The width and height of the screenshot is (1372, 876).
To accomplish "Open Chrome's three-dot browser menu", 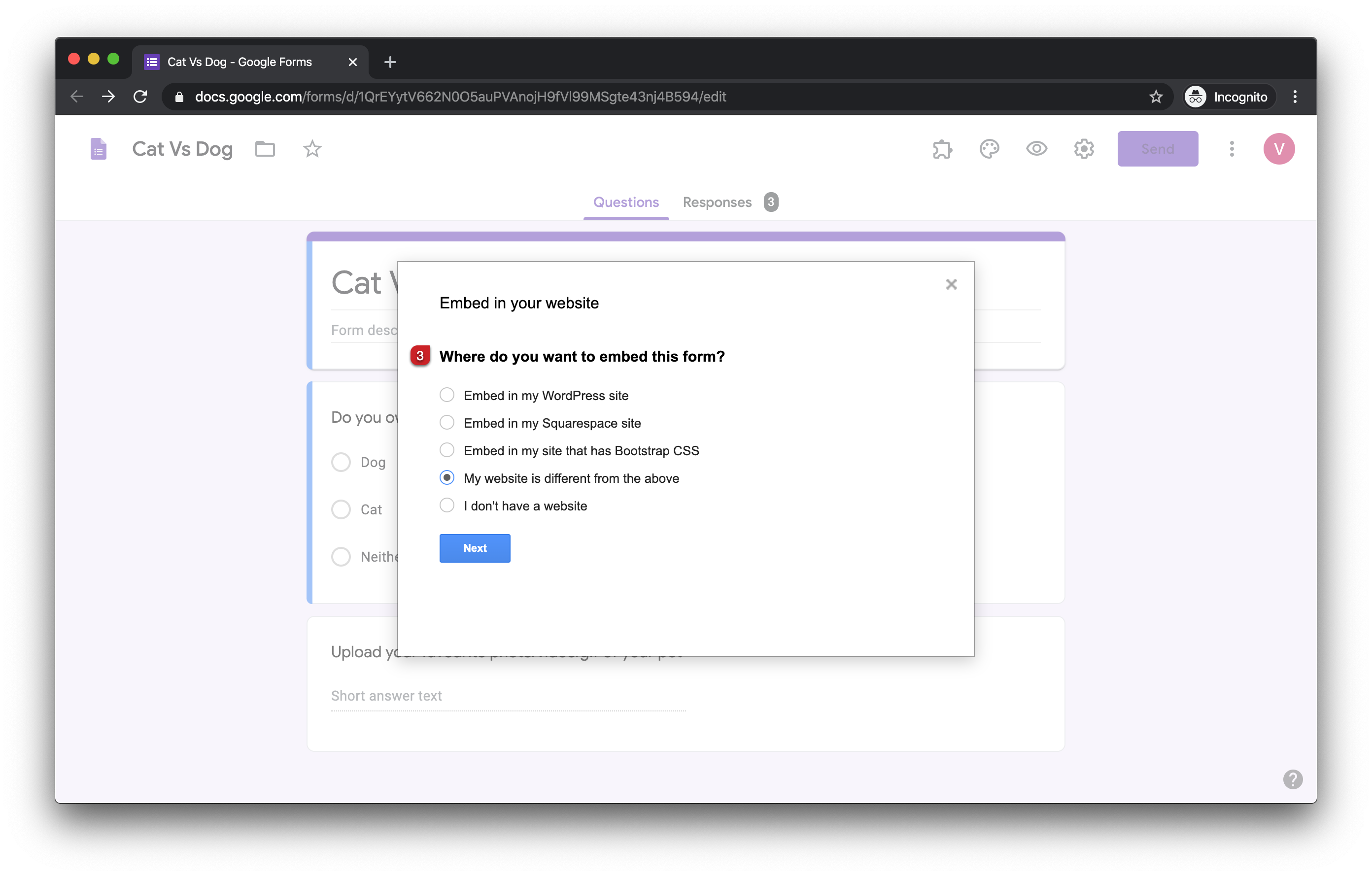I will 1295,97.
